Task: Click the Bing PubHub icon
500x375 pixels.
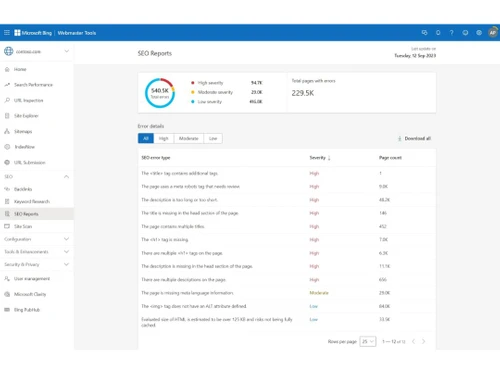Action: click(x=7, y=310)
